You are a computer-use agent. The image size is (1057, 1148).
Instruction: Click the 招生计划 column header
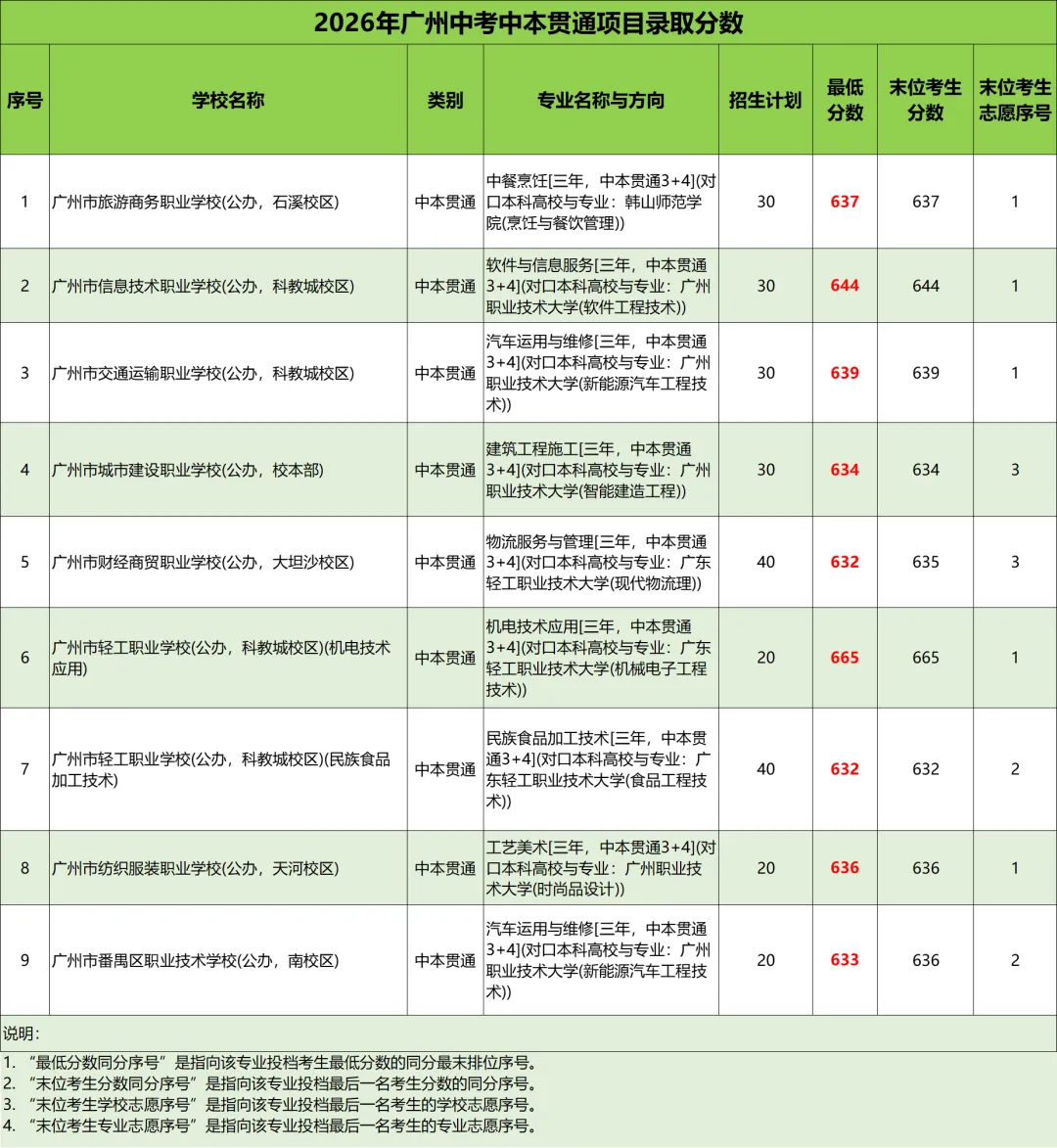tap(765, 100)
